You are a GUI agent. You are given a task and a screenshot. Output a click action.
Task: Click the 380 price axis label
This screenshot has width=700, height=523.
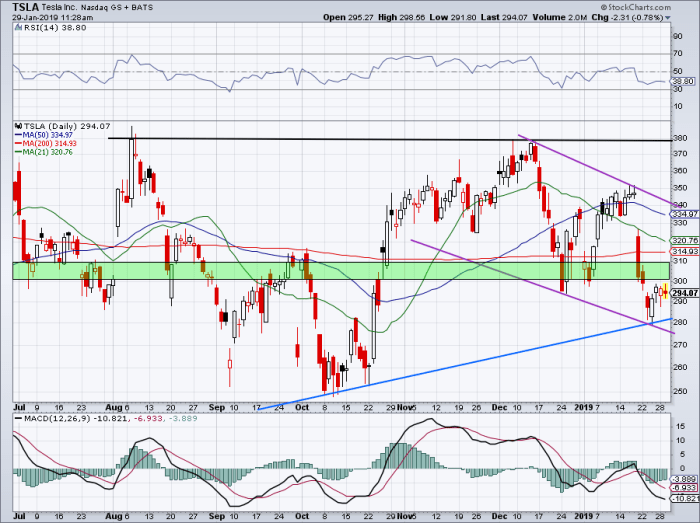click(x=680, y=138)
